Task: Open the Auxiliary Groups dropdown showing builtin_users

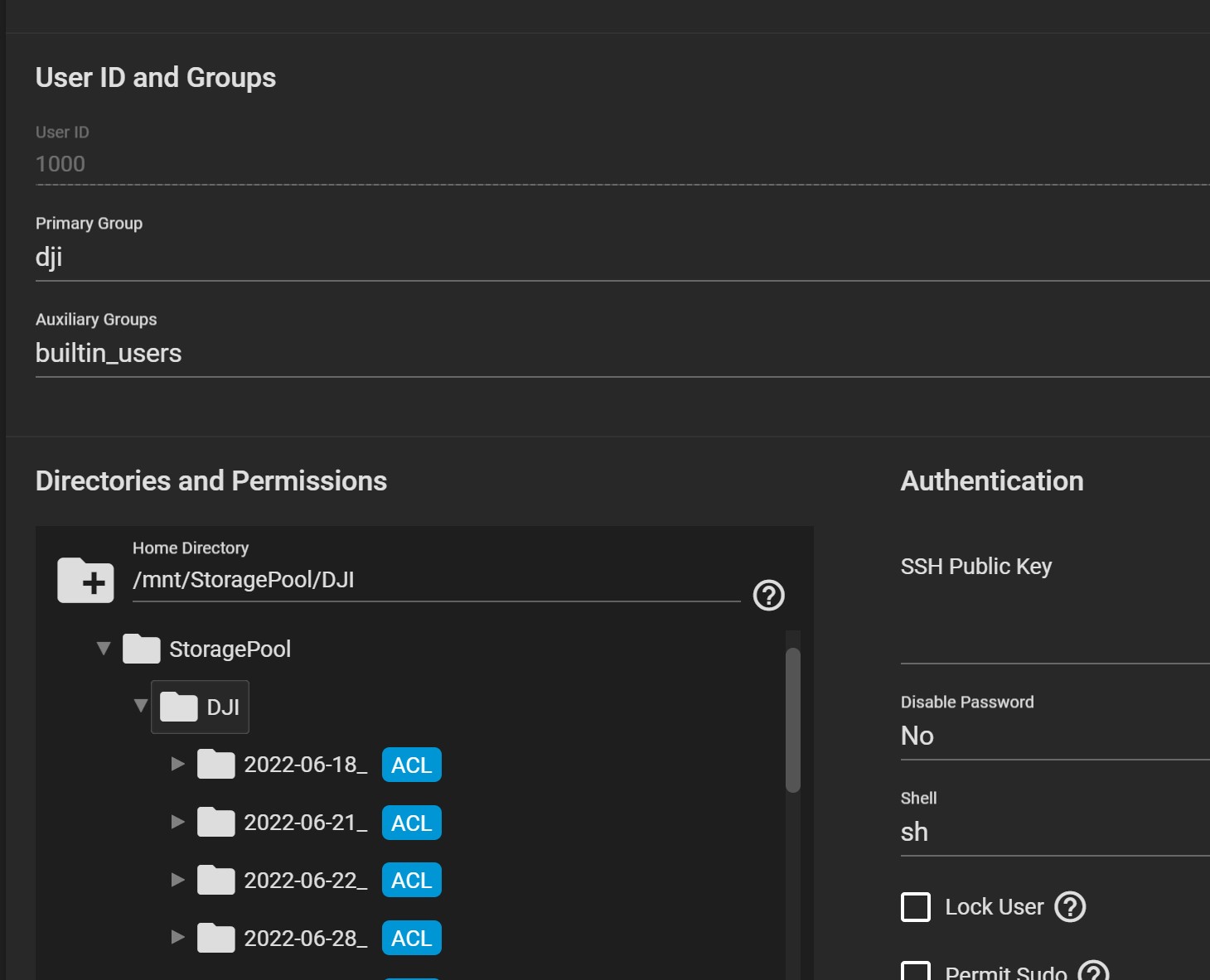Action: tap(622, 354)
